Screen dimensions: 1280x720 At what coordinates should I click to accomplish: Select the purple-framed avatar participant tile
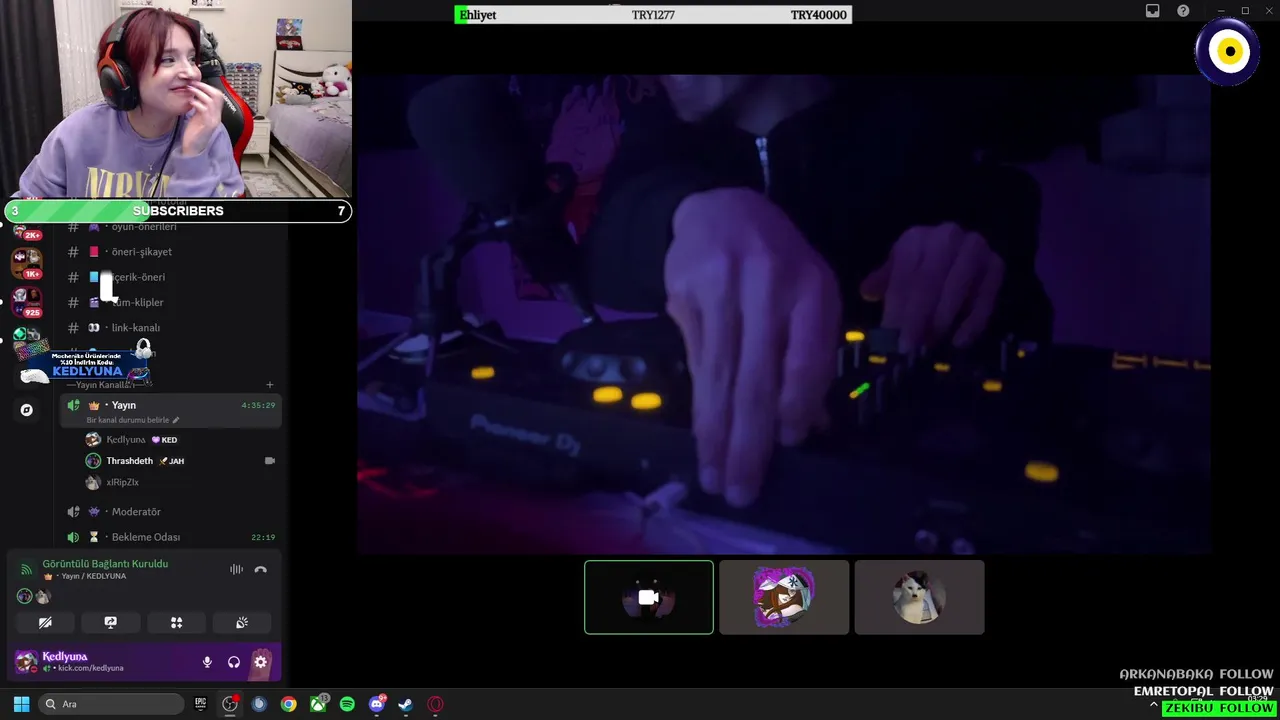pyautogui.click(x=784, y=597)
